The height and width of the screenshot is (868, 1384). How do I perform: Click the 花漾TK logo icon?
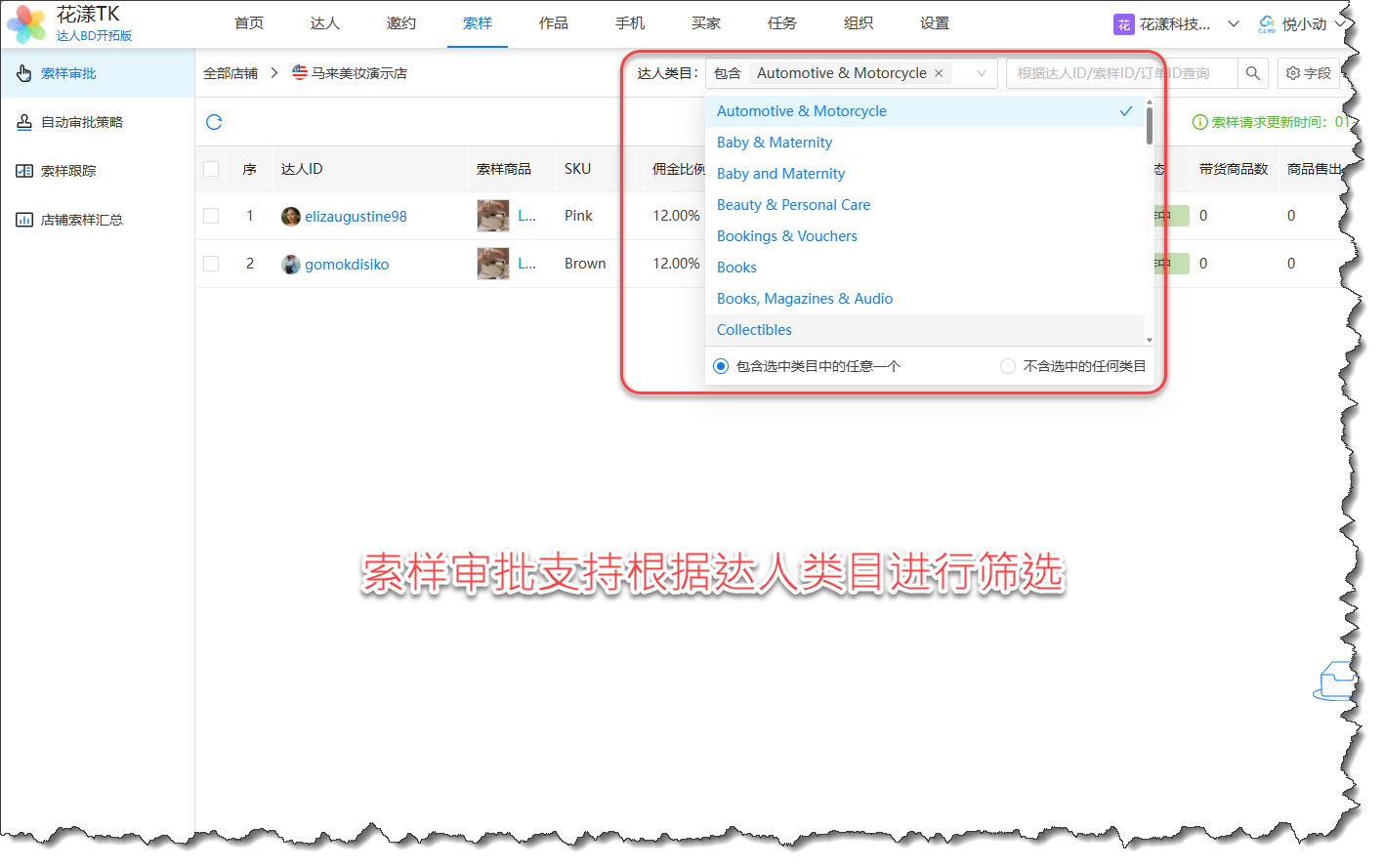pyautogui.click(x=26, y=24)
